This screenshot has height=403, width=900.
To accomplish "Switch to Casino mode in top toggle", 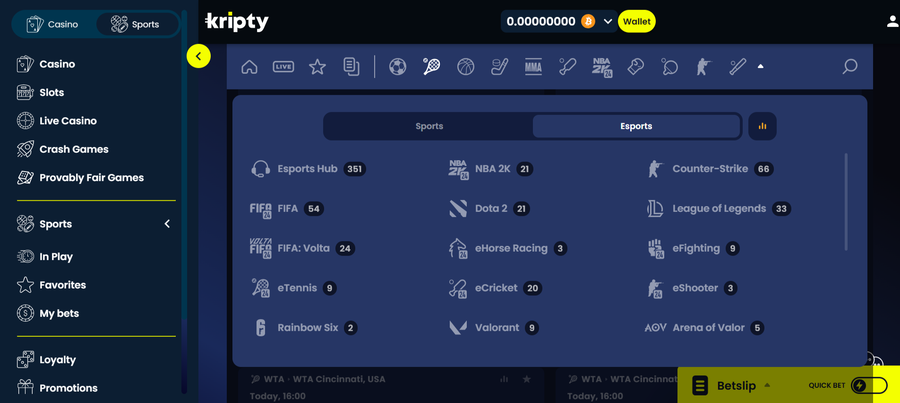I will tap(52, 24).
